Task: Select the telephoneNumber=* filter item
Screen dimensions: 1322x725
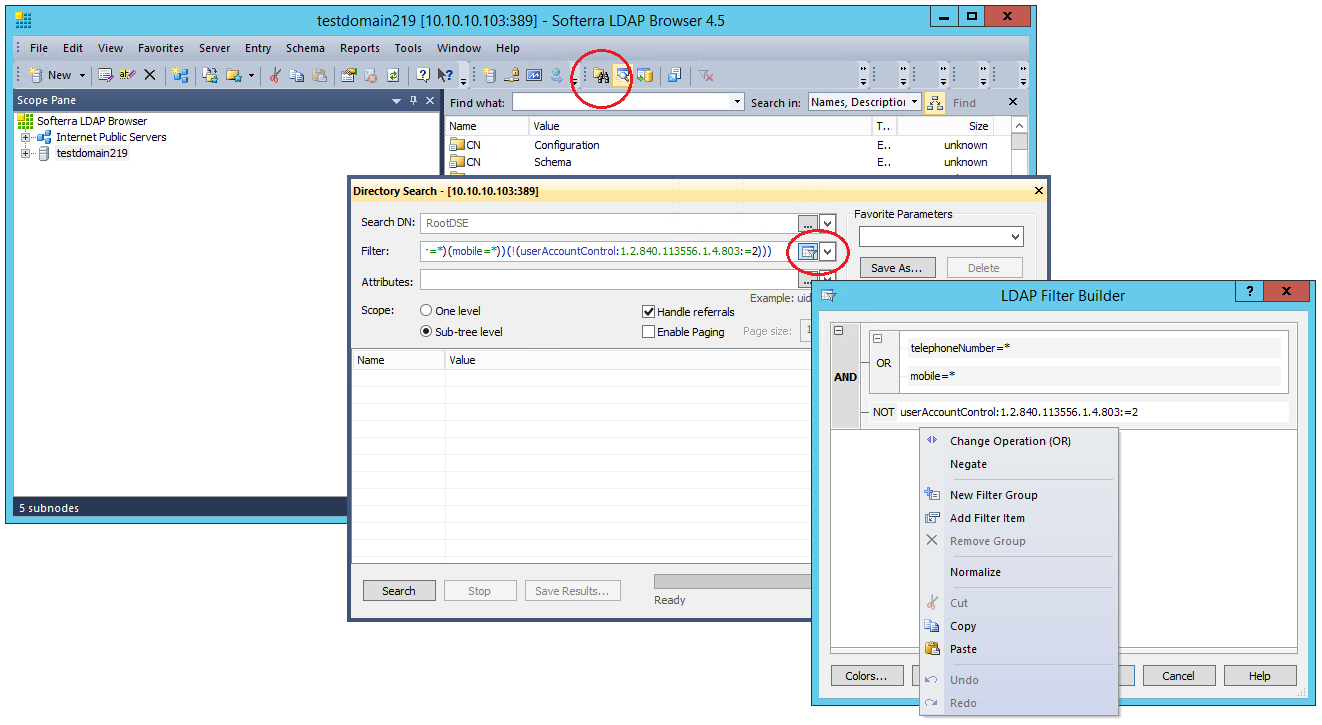Action: click(x=1092, y=348)
